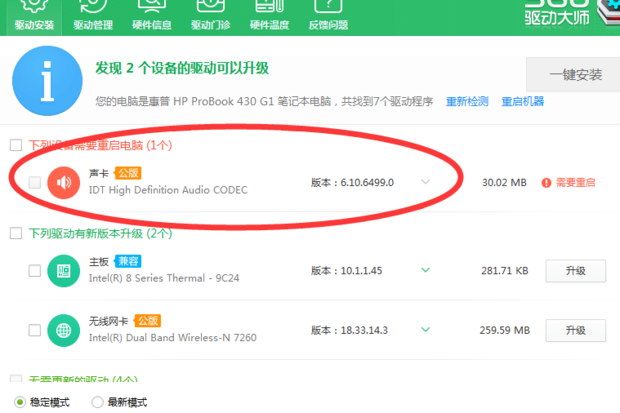Open 硬件信息 tab
620x413 pixels.
tap(152, 17)
